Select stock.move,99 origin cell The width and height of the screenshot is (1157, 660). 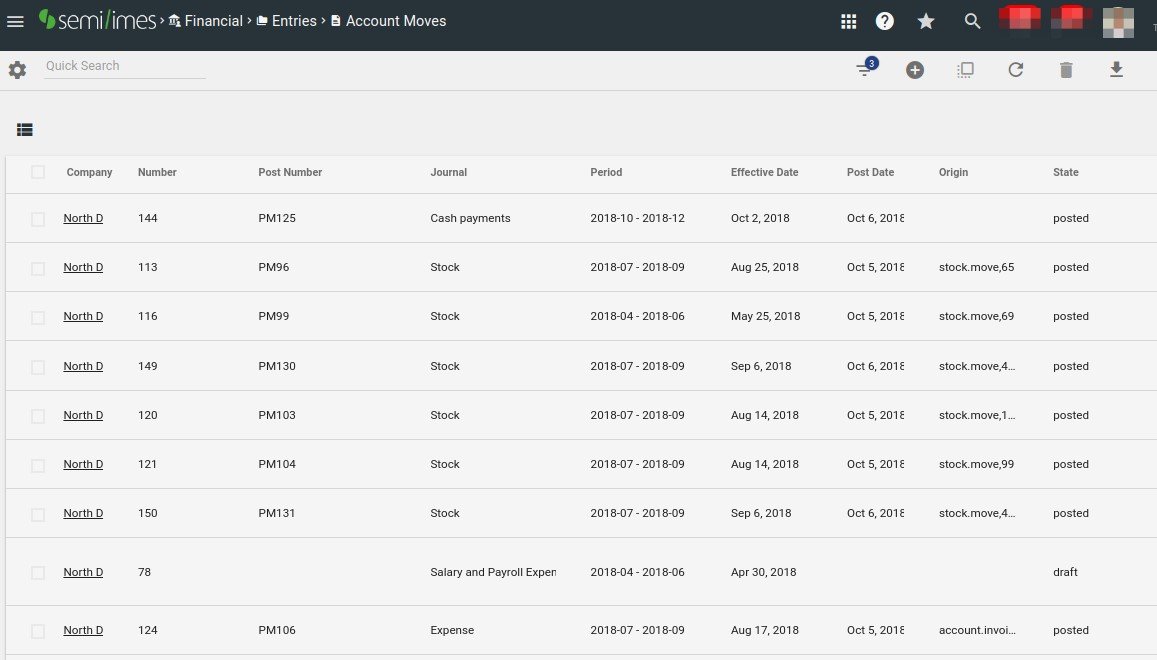[976, 464]
